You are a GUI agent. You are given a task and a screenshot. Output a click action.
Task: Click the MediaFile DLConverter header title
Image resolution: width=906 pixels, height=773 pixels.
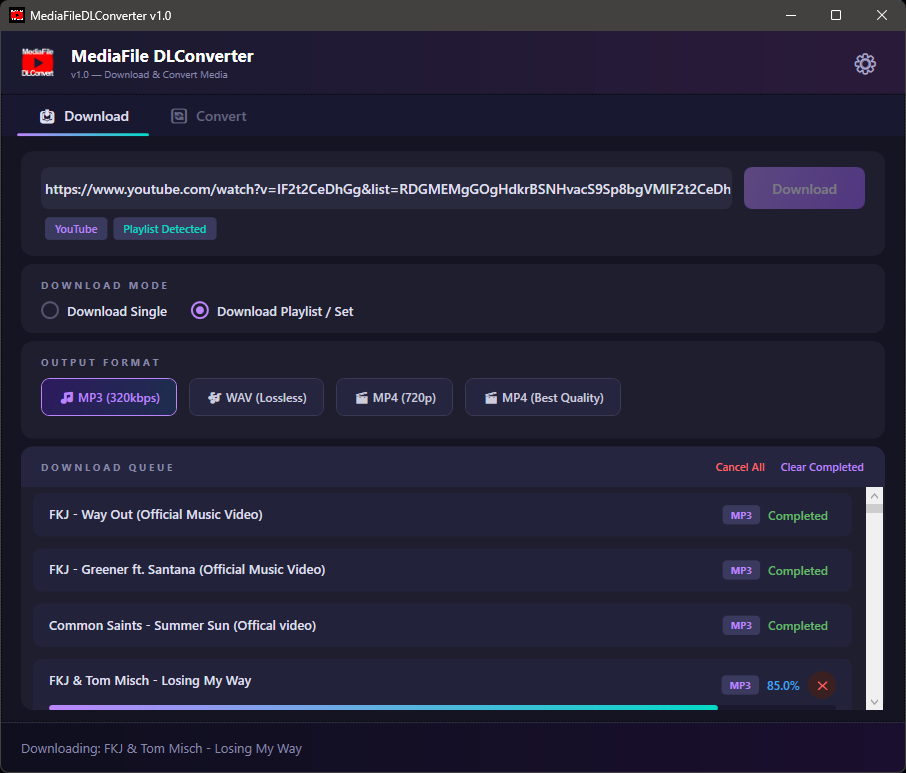[162, 56]
